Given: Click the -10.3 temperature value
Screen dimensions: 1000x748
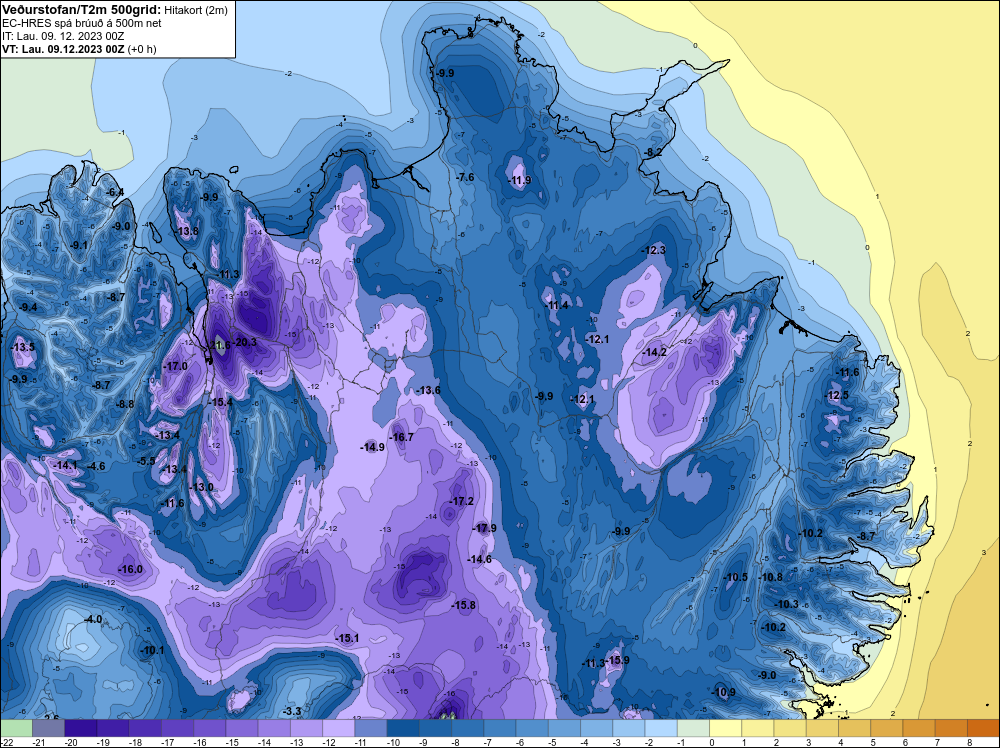Looking at the screenshot, I should coord(786,604).
